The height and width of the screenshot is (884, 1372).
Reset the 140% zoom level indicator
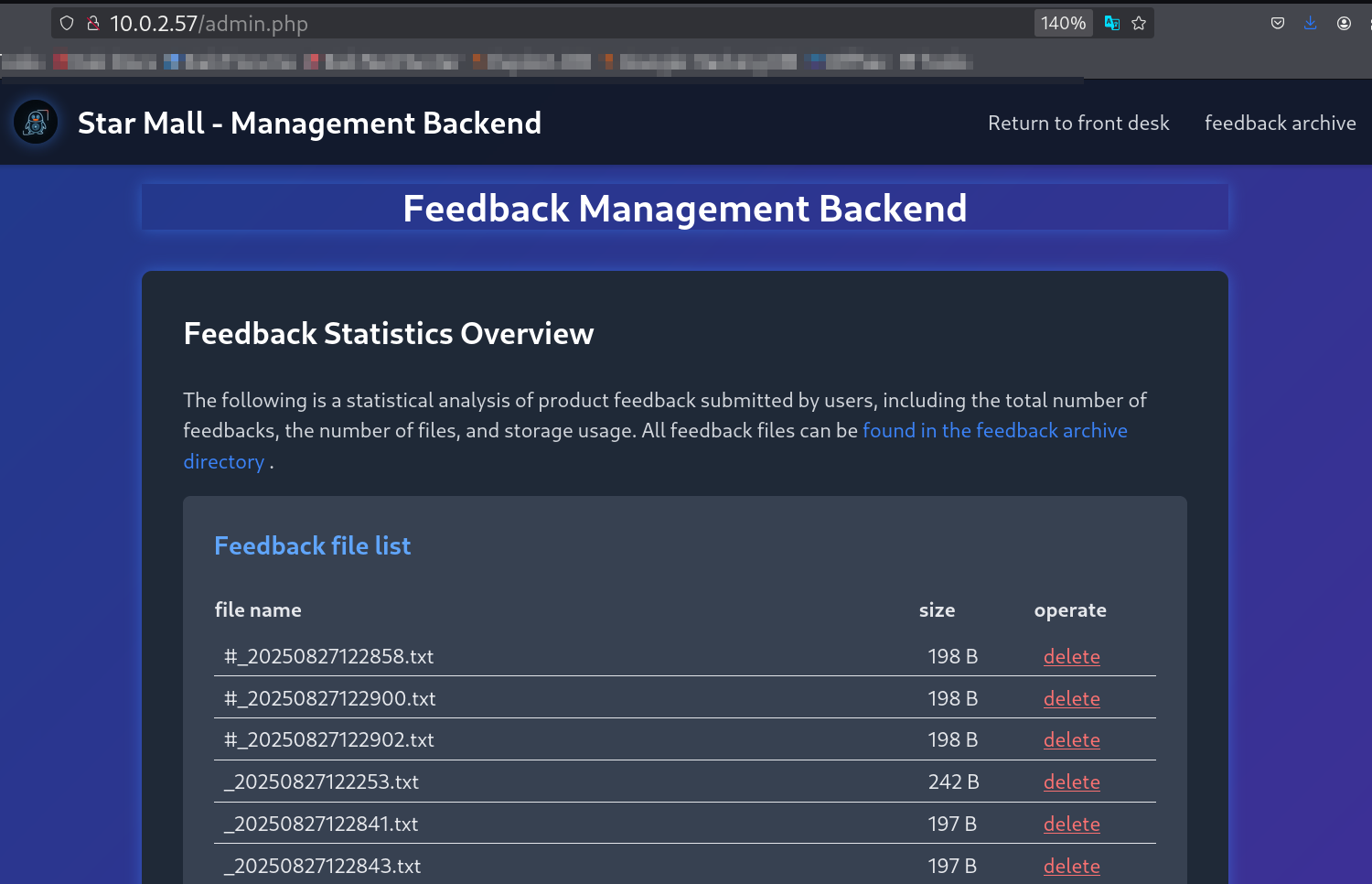click(x=1063, y=23)
